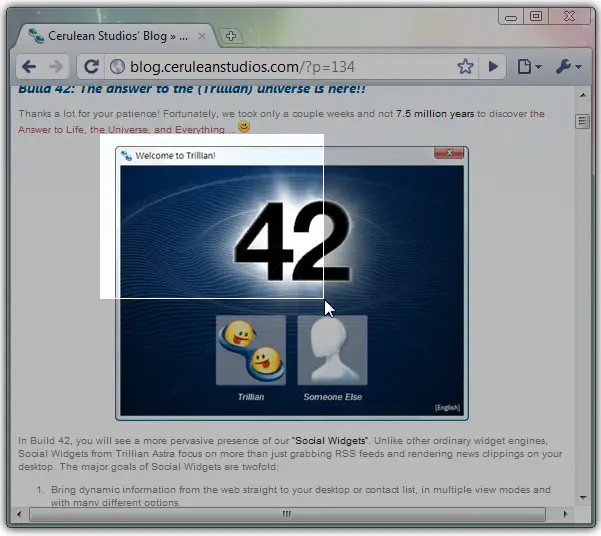Click the horizontal scrollbar left arrow
The image size is (601, 536).
click(x=19, y=514)
